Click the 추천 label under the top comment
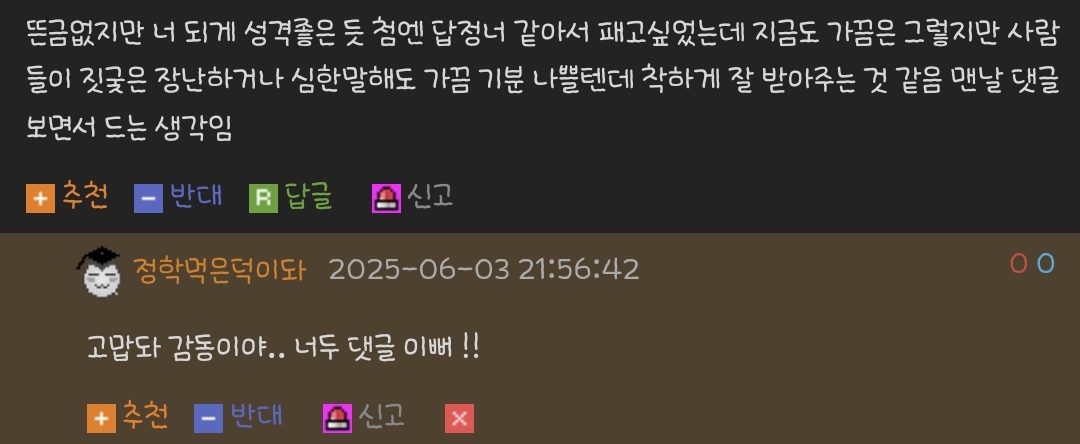The image size is (1080, 444). tap(85, 196)
